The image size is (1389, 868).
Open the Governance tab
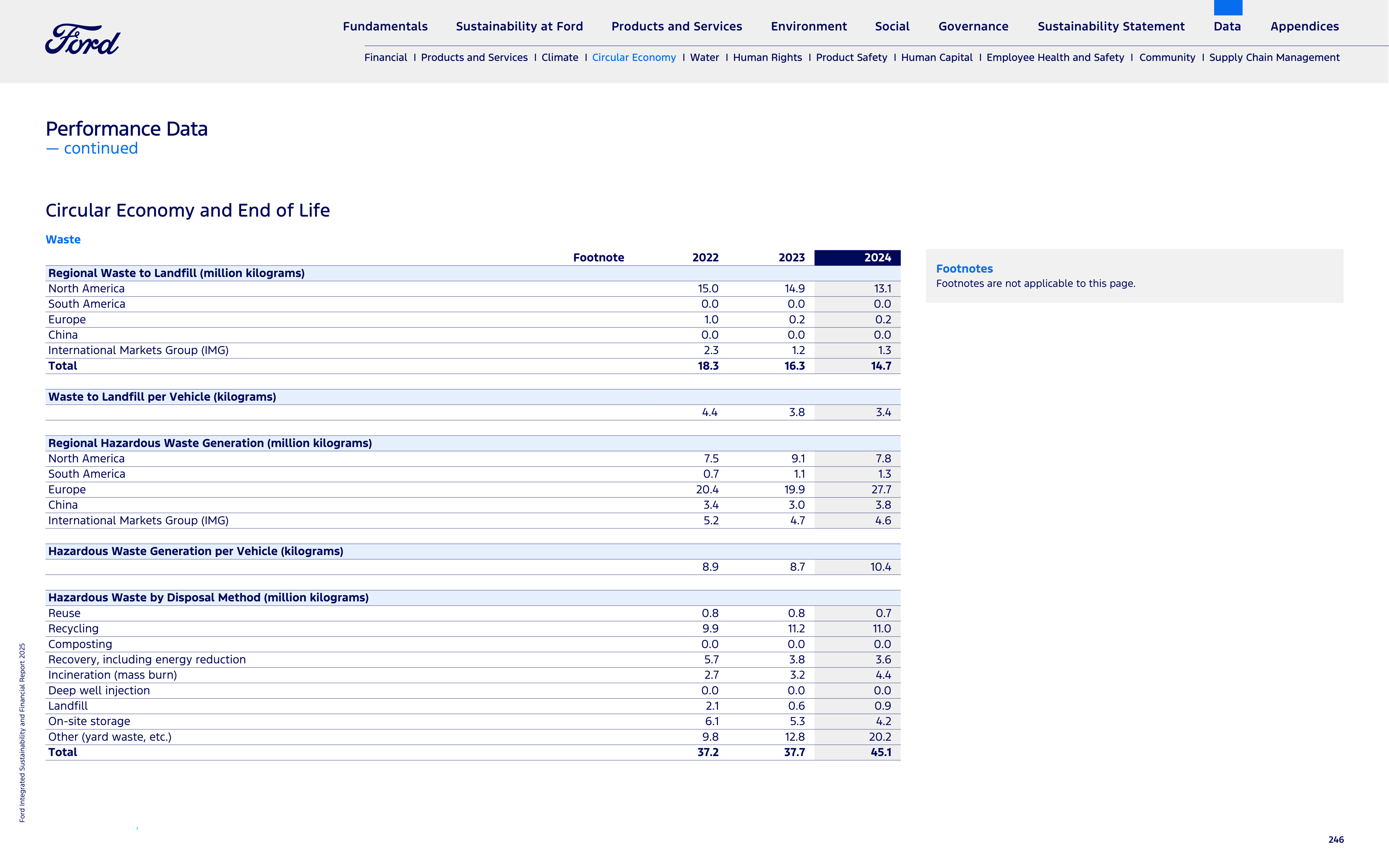click(973, 26)
